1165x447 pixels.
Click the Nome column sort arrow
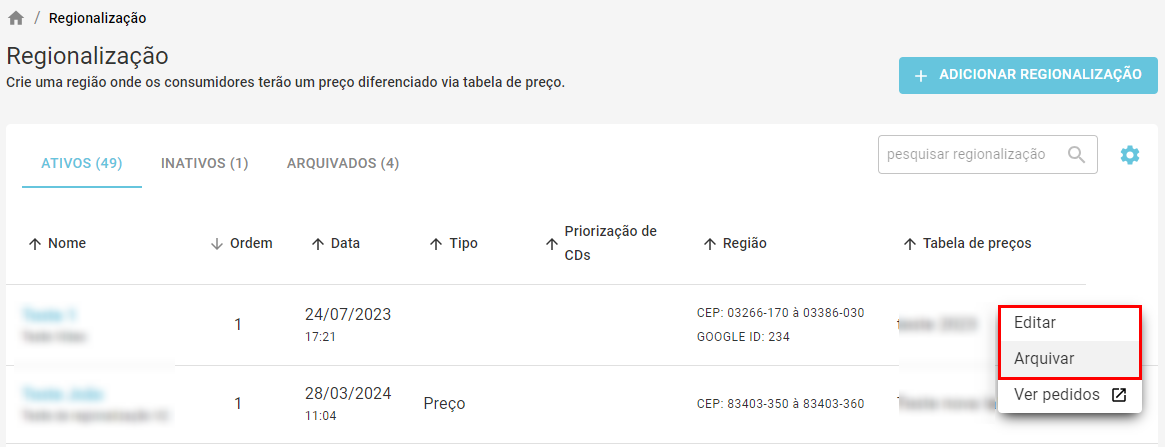[34, 244]
